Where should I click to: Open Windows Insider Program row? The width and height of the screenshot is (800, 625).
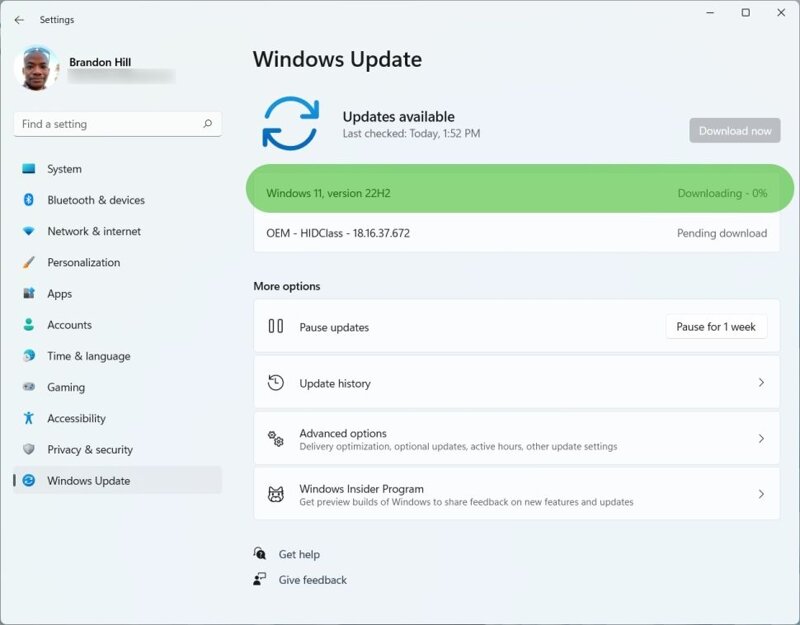pyautogui.click(x=516, y=494)
